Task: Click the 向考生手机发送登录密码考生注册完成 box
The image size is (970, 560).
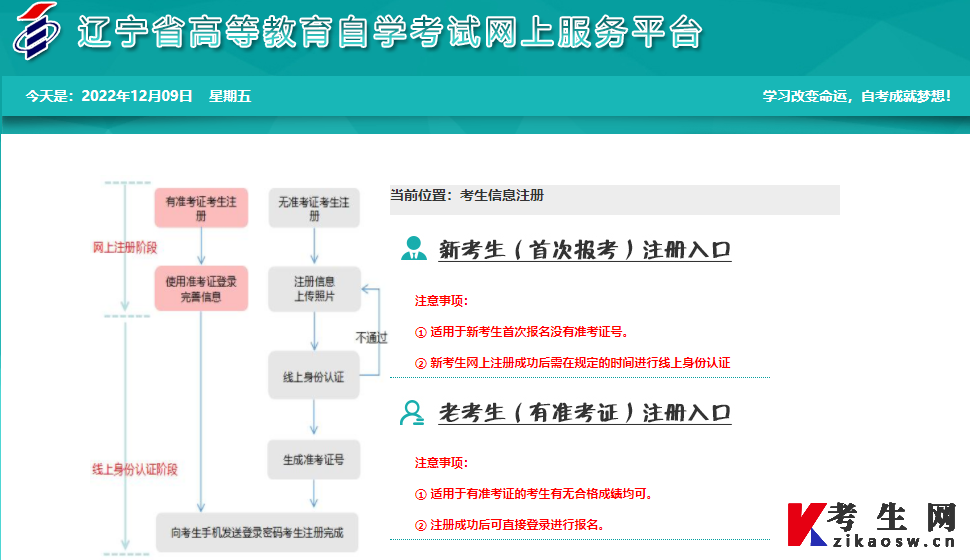Action: click(257, 532)
